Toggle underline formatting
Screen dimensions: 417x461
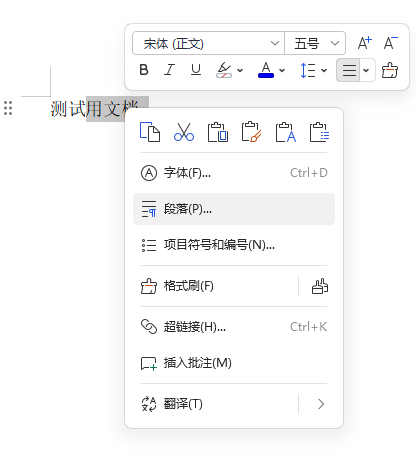[196, 70]
